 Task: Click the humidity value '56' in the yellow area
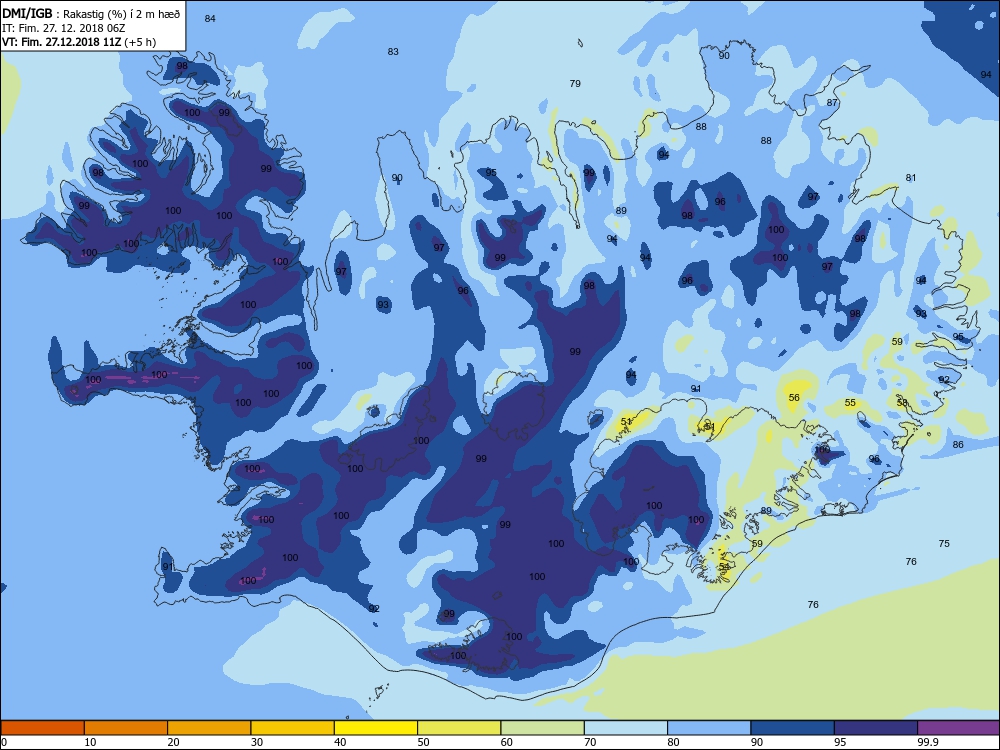(x=794, y=397)
